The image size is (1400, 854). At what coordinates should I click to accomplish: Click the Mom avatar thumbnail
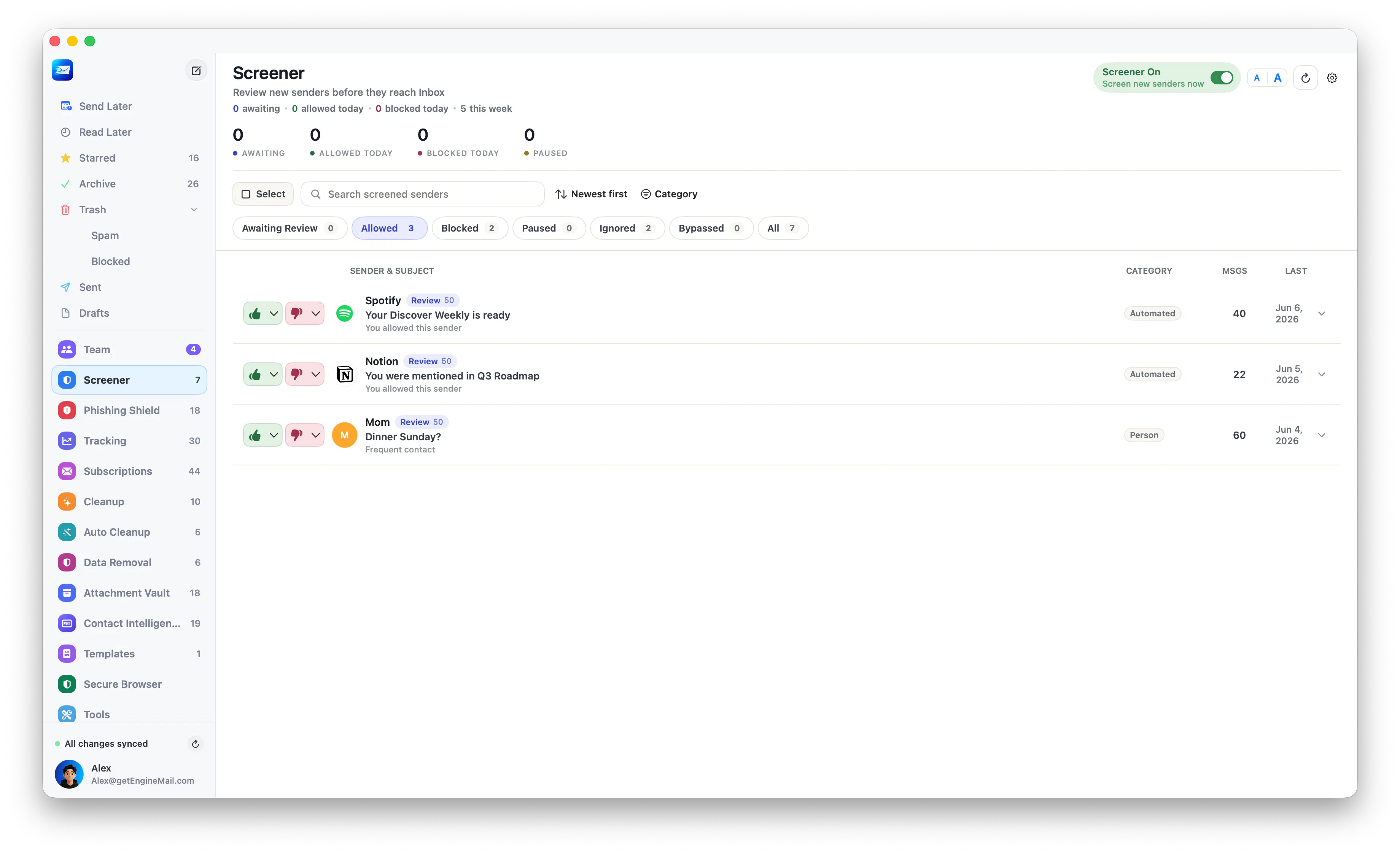click(344, 435)
